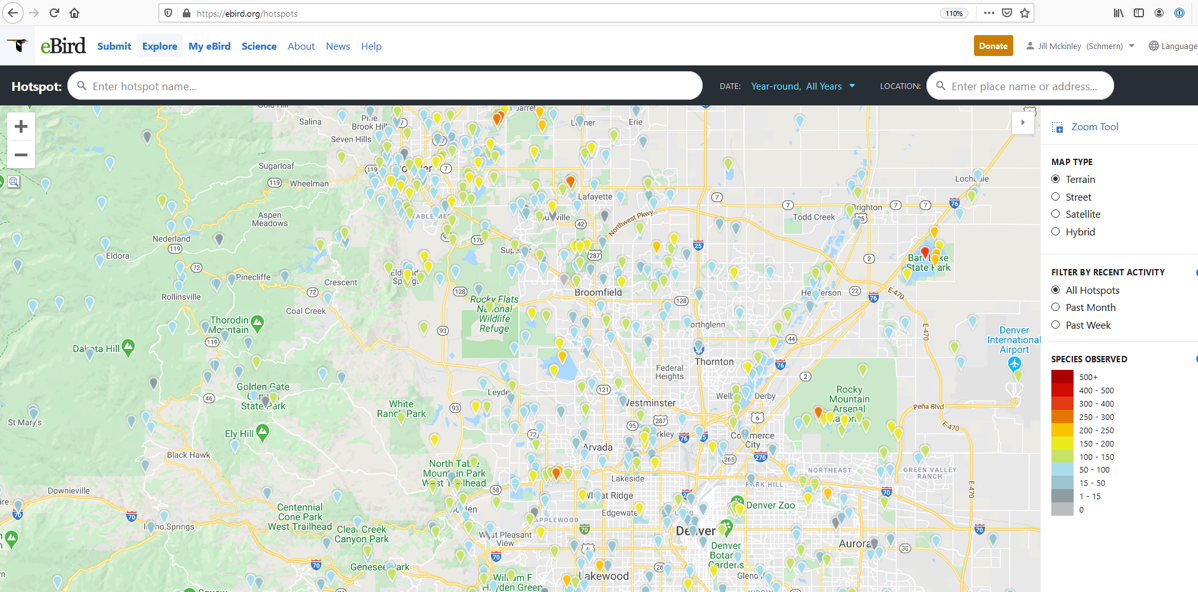Click the 500+ dark red legend swatch
Image resolution: width=1198 pixels, height=592 pixels.
(1061, 377)
